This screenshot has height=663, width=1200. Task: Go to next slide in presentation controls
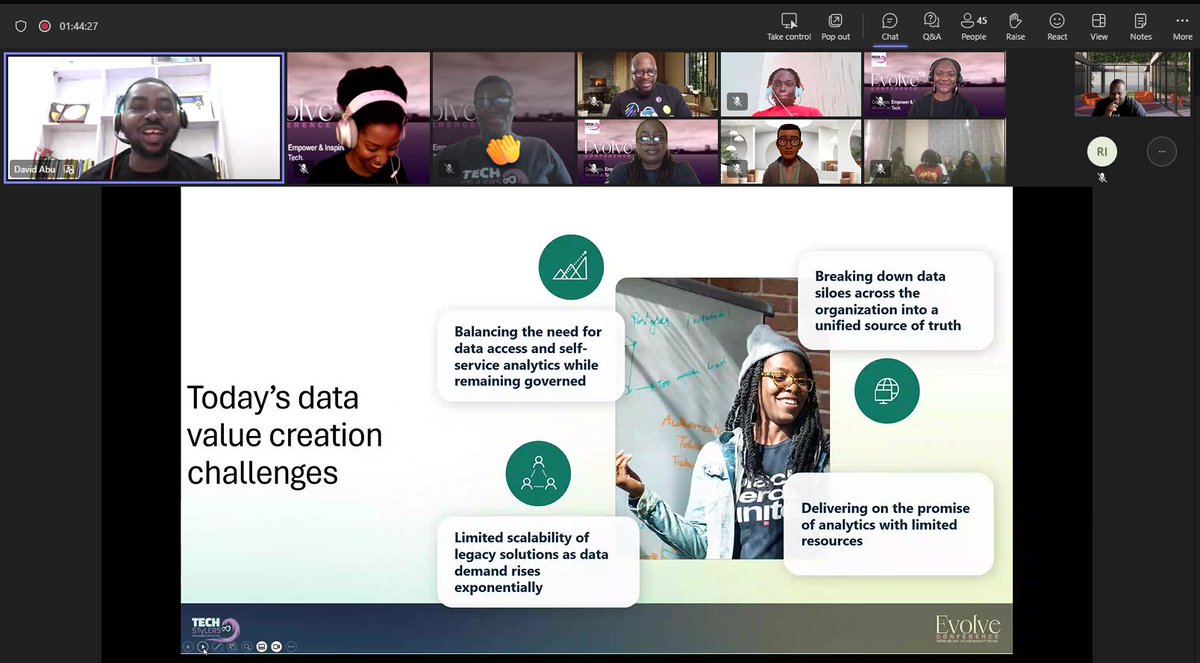click(x=203, y=647)
